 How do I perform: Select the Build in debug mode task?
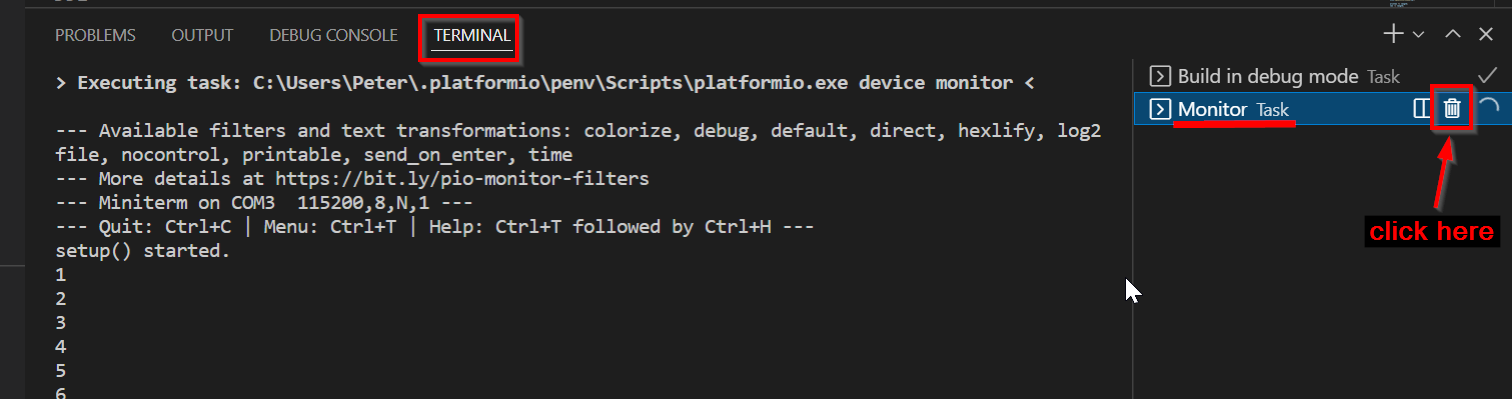tap(1319, 76)
